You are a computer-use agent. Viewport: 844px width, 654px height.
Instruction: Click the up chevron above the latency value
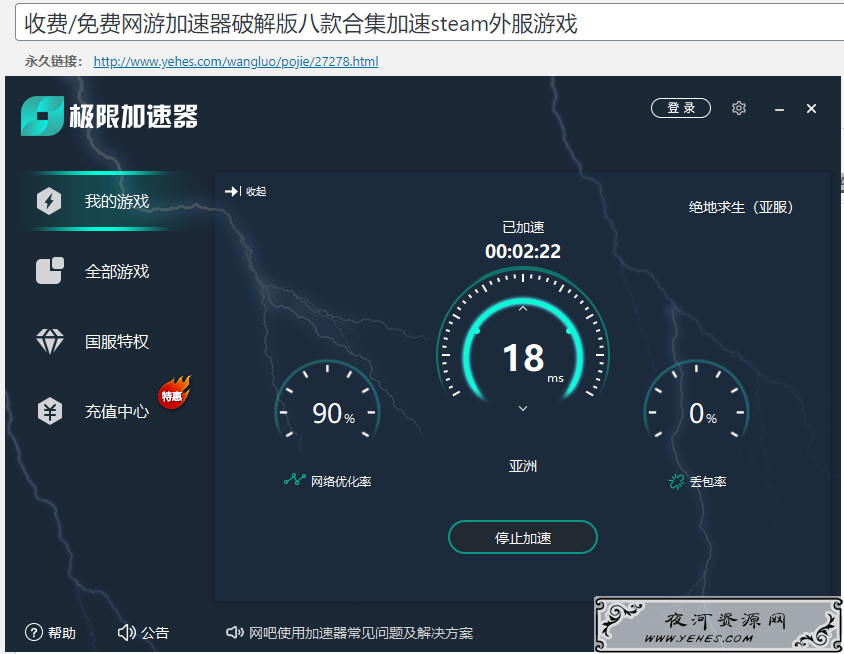(523, 309)
